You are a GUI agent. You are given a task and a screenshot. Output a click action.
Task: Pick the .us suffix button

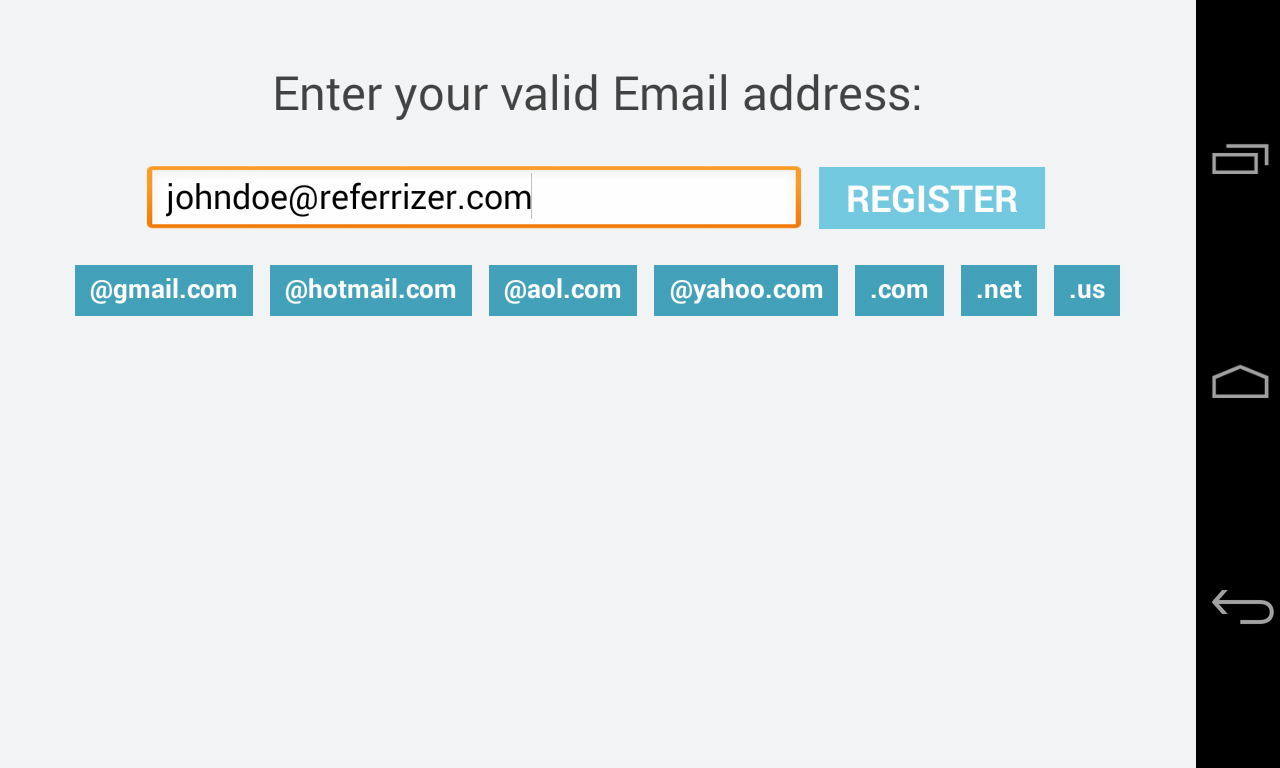point(1086,290)
